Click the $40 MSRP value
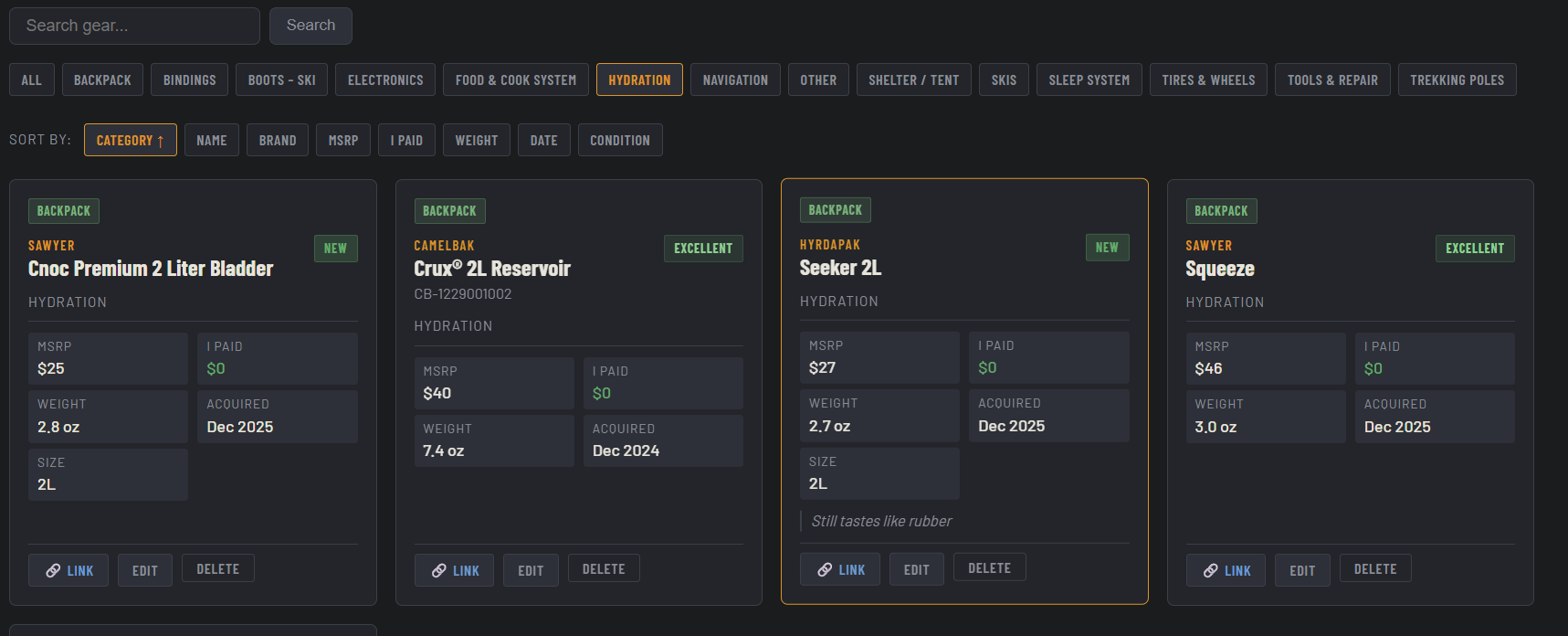 pyautogui.click(x=437, y=393)
